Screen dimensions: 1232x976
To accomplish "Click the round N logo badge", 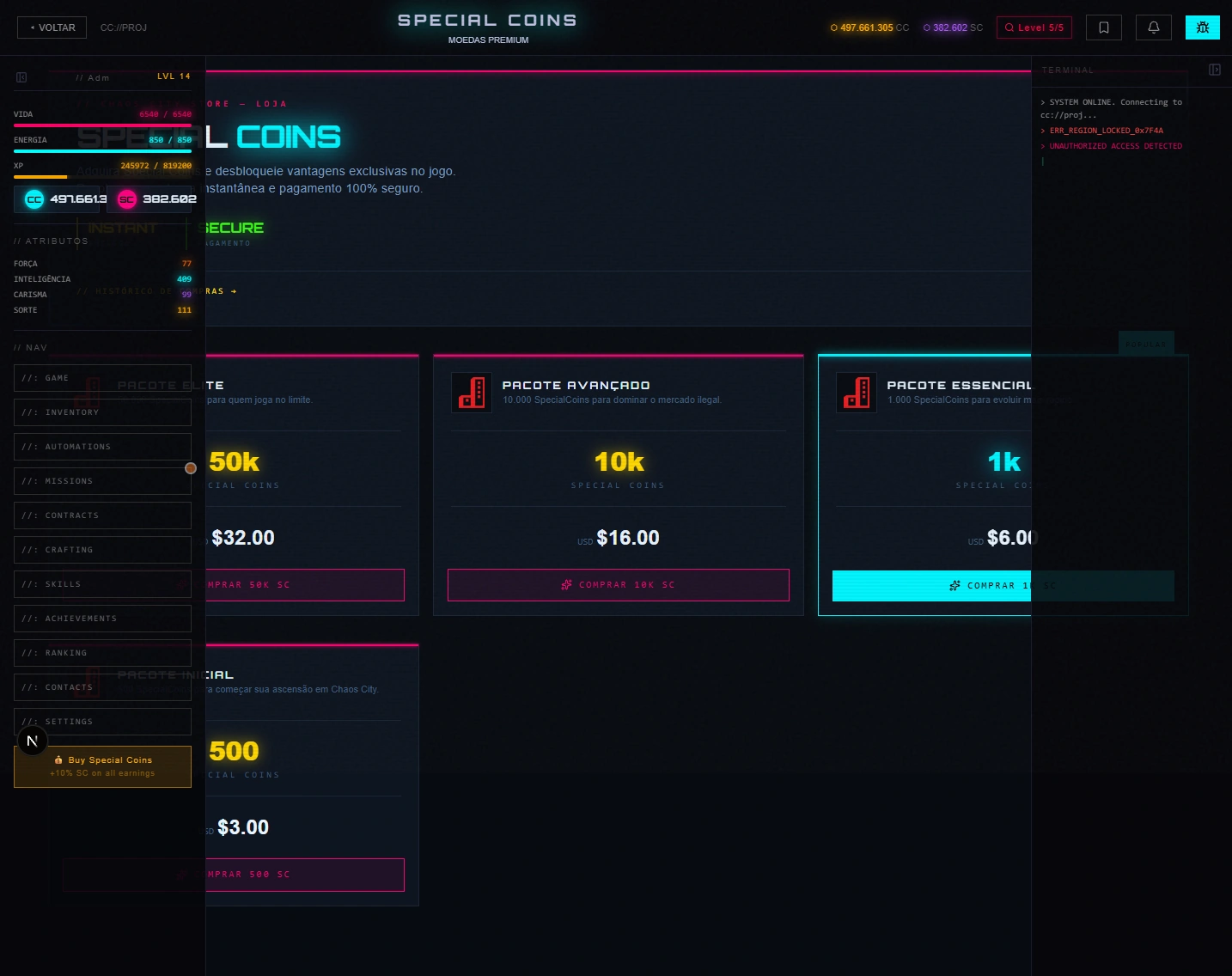I will 33,741.
